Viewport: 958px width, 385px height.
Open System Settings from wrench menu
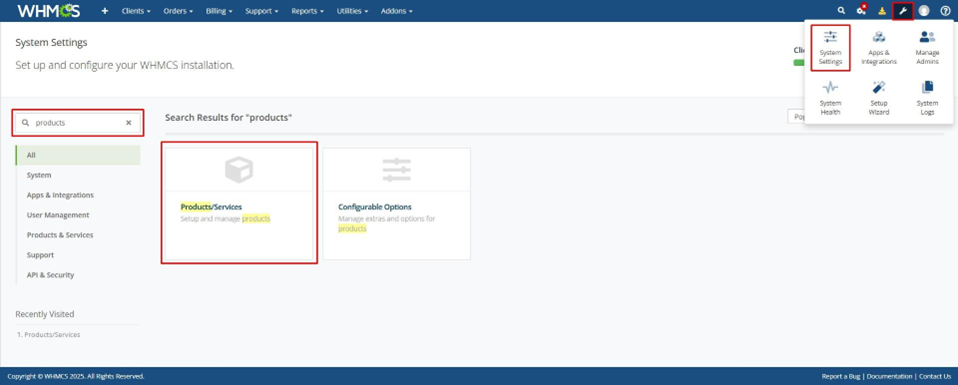pyautogui.click(x=830, y=48)
